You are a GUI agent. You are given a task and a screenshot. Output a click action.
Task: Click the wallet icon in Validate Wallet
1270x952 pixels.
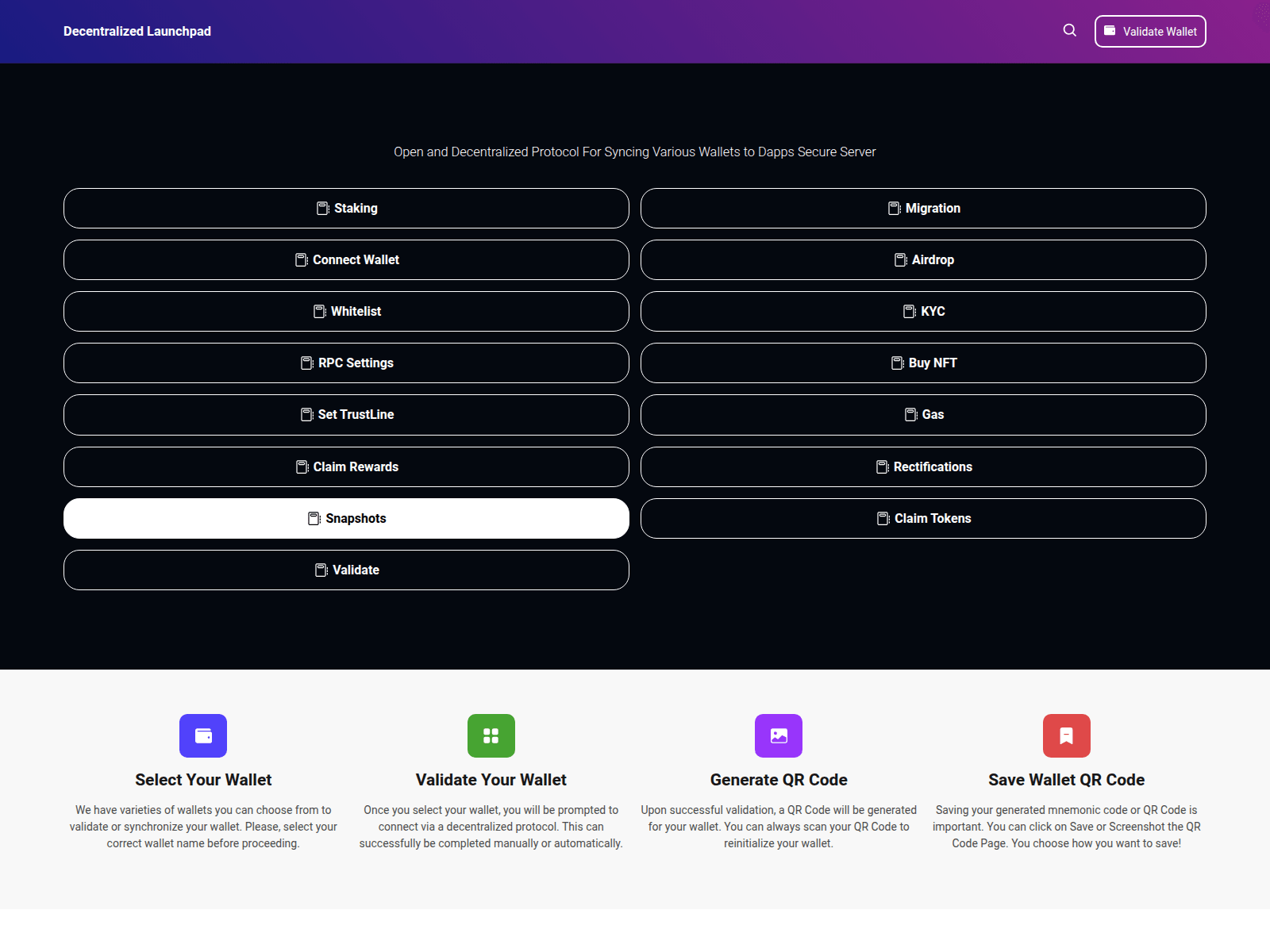(1110, 31)
